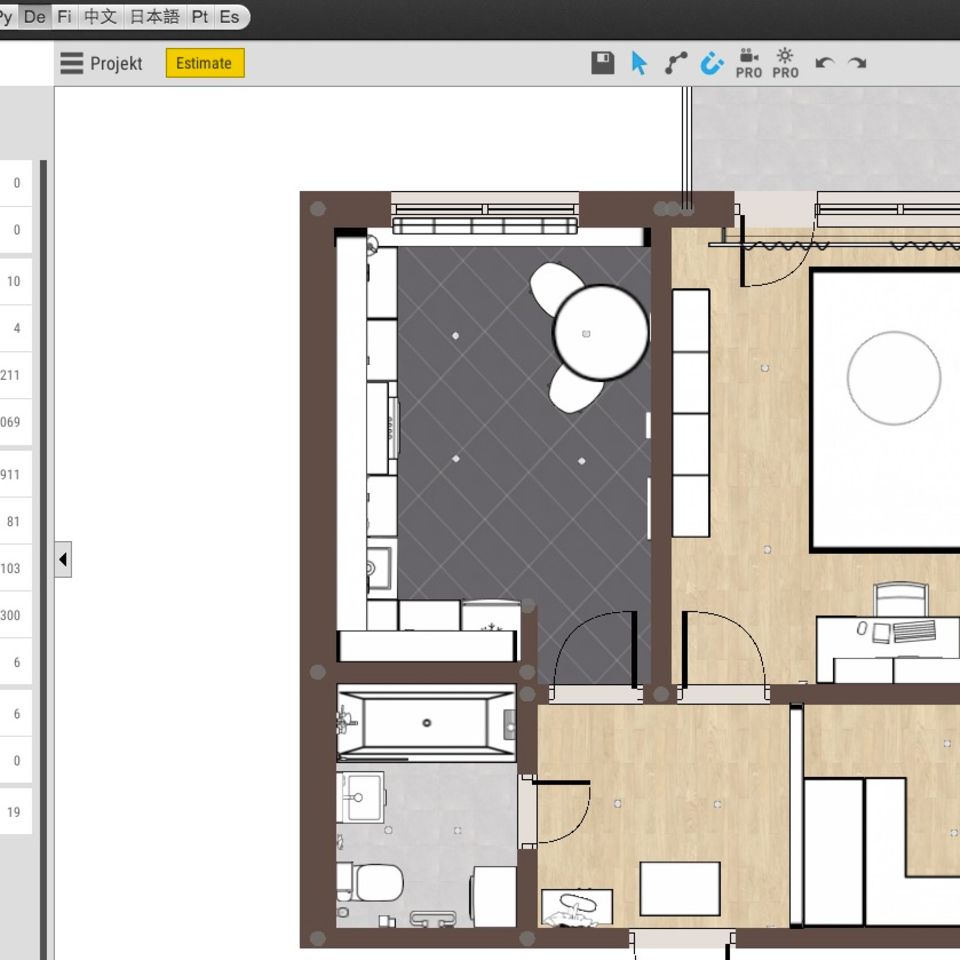
Task: Undo the last action
Action: coord(824,63)
